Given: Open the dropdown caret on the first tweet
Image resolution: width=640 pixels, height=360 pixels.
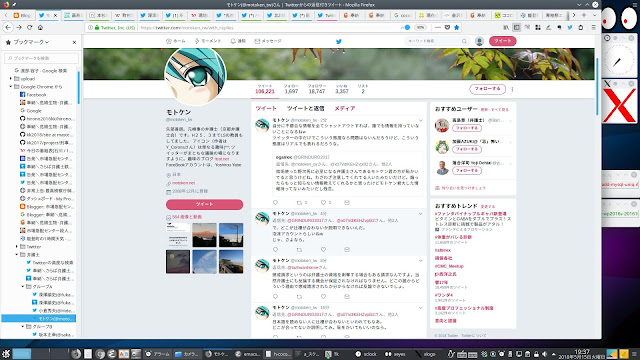Looking at the screenshot, I should point(420,120).
